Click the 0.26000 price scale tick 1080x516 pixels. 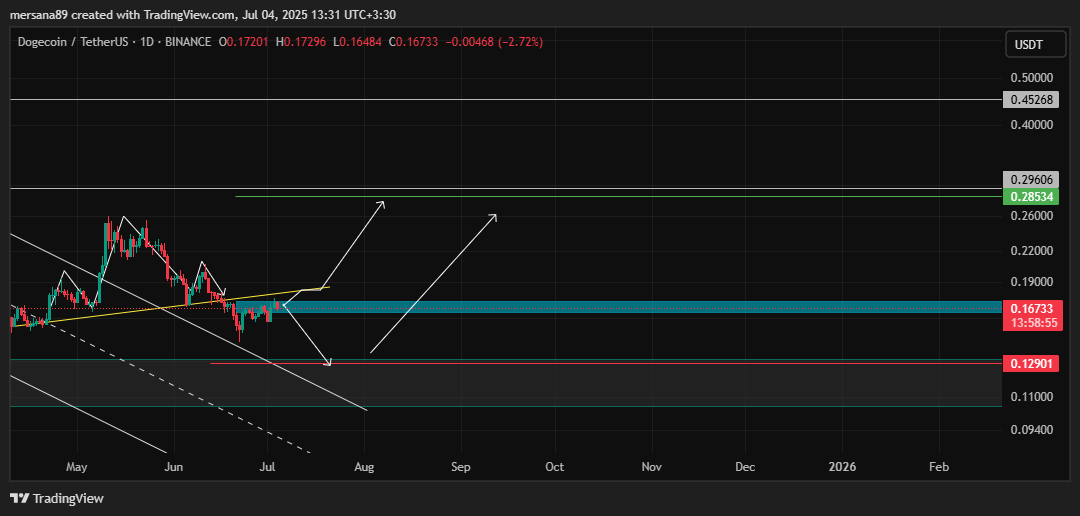click(x=1030, y=216)
